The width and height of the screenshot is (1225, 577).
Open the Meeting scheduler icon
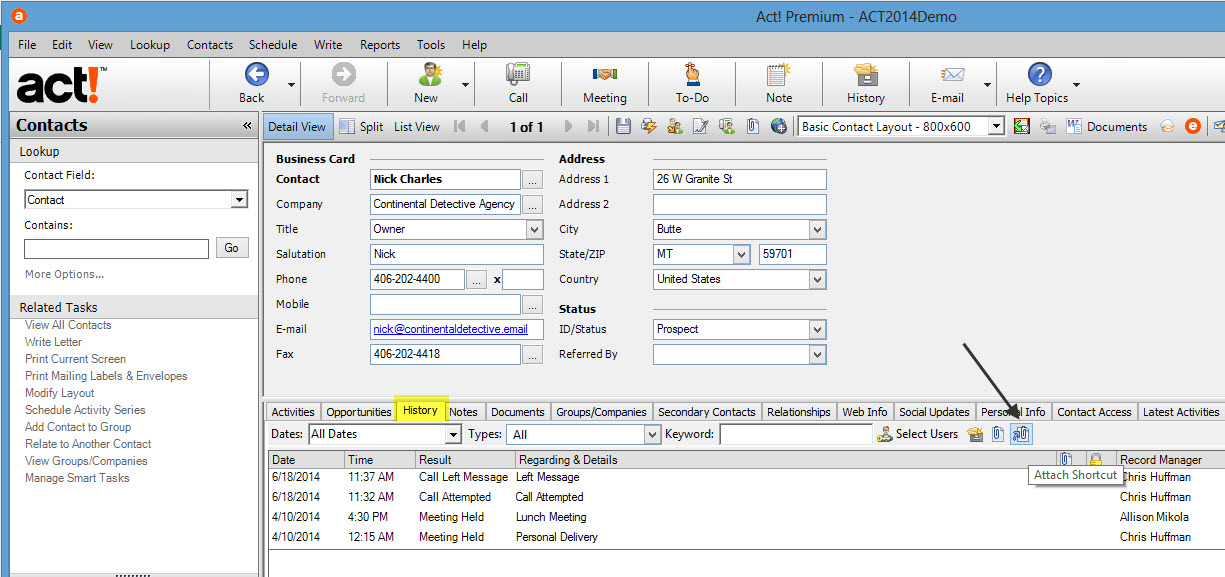coord(604,82)
